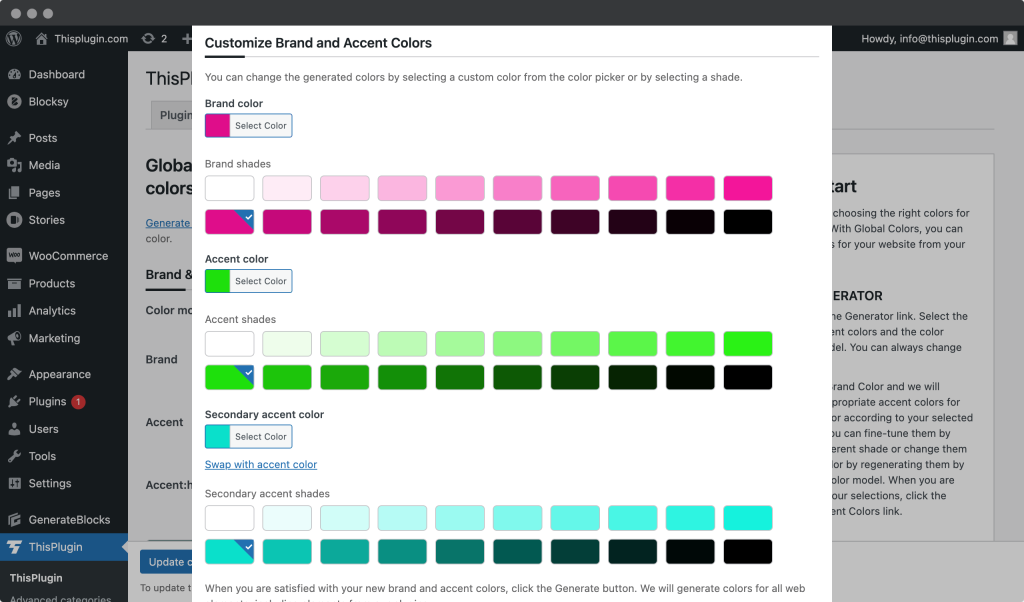Click the new content plus icon

[x=186, y=38]
